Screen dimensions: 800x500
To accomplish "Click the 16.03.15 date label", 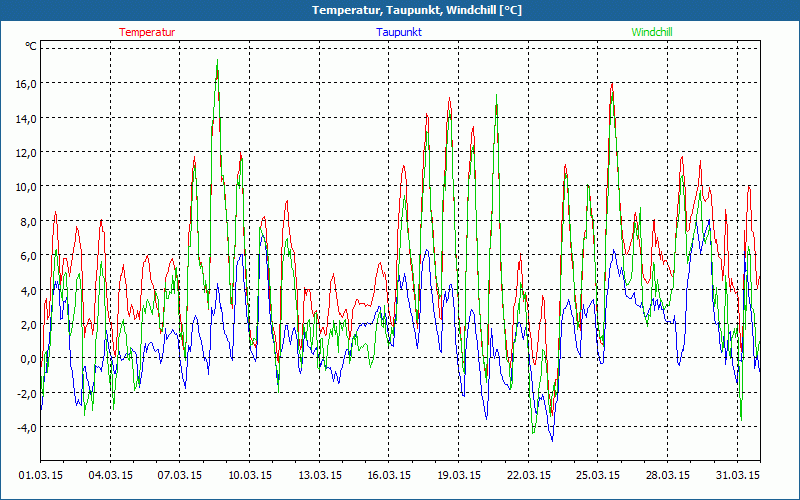I will 389,475.
